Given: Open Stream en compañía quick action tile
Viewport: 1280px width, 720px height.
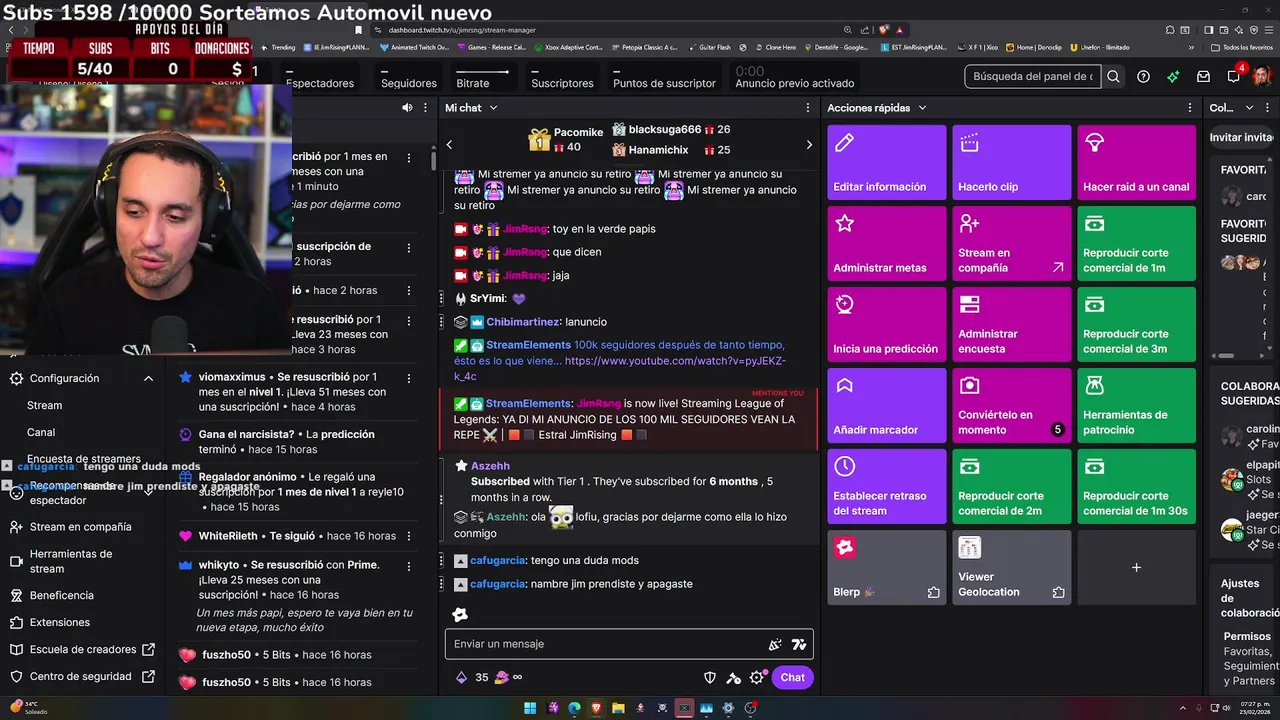Looking at the screenshot, I should tap(1011, 243).
